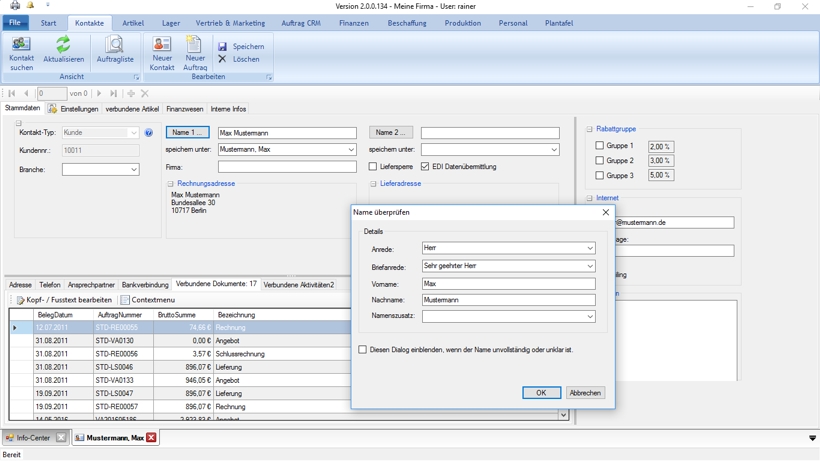The height and width of the screenshot is (461, 820).
Task: Toggle the Liefersperre checkbox
Action: 373,166
